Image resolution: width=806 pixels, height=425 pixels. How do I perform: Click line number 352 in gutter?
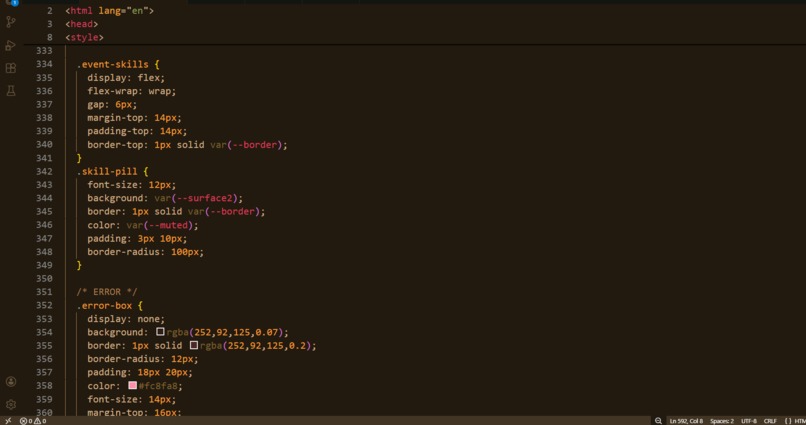(44, 305)
